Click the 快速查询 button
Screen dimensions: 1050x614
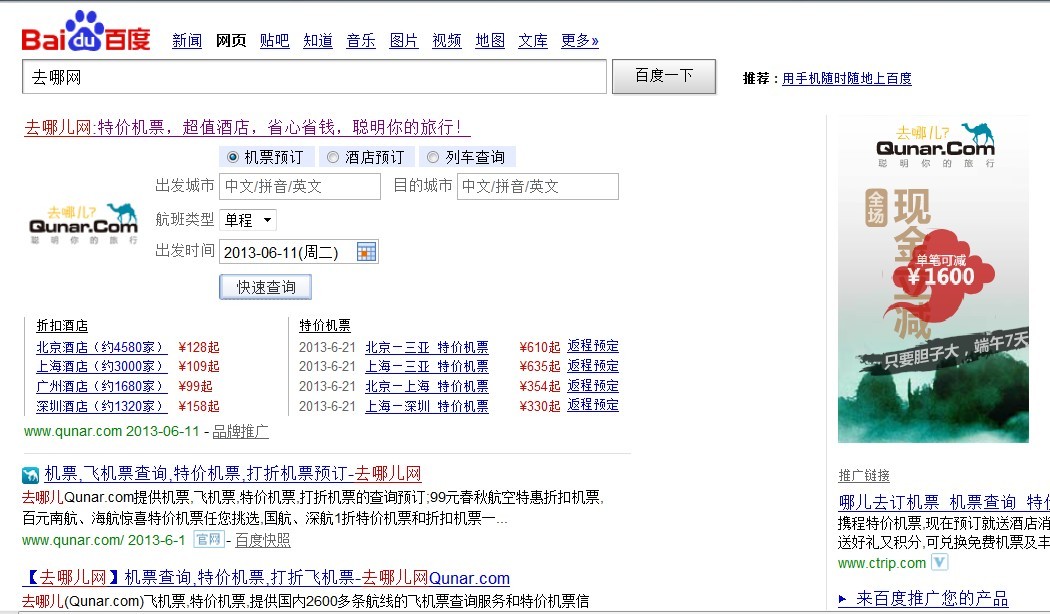tap(265, 287)
